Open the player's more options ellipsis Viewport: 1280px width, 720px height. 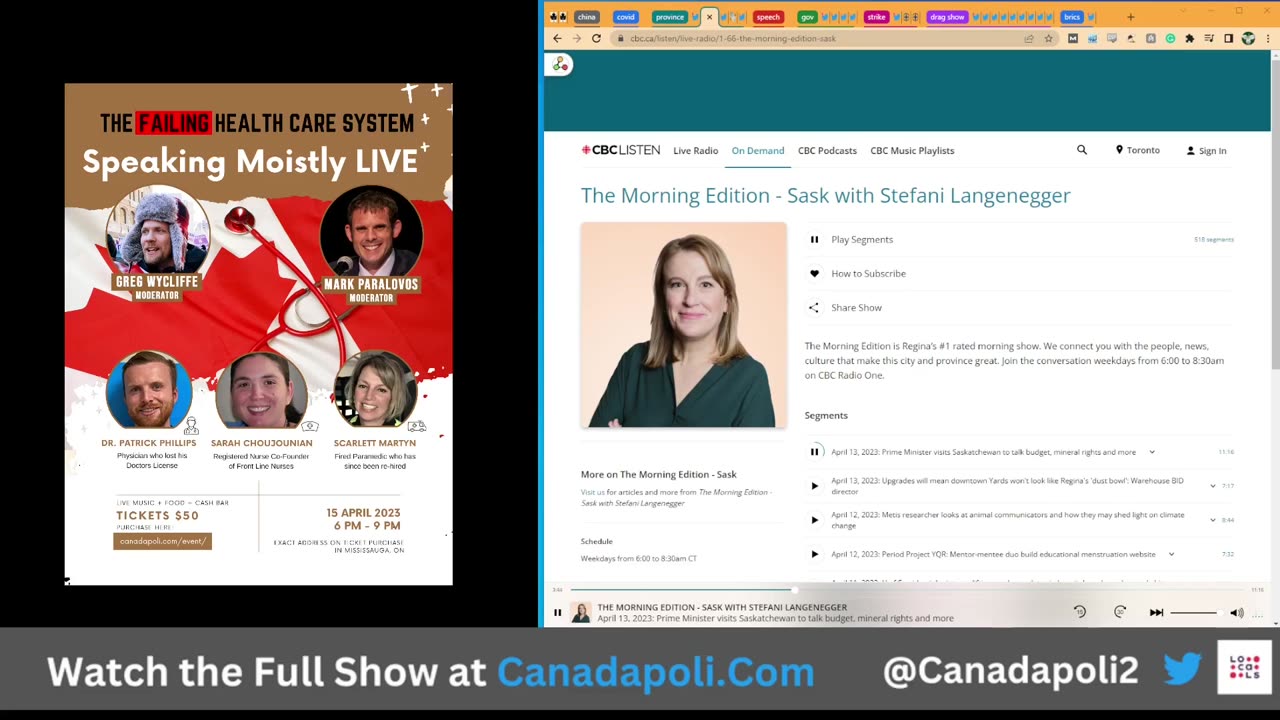(x=1258, y=614)
